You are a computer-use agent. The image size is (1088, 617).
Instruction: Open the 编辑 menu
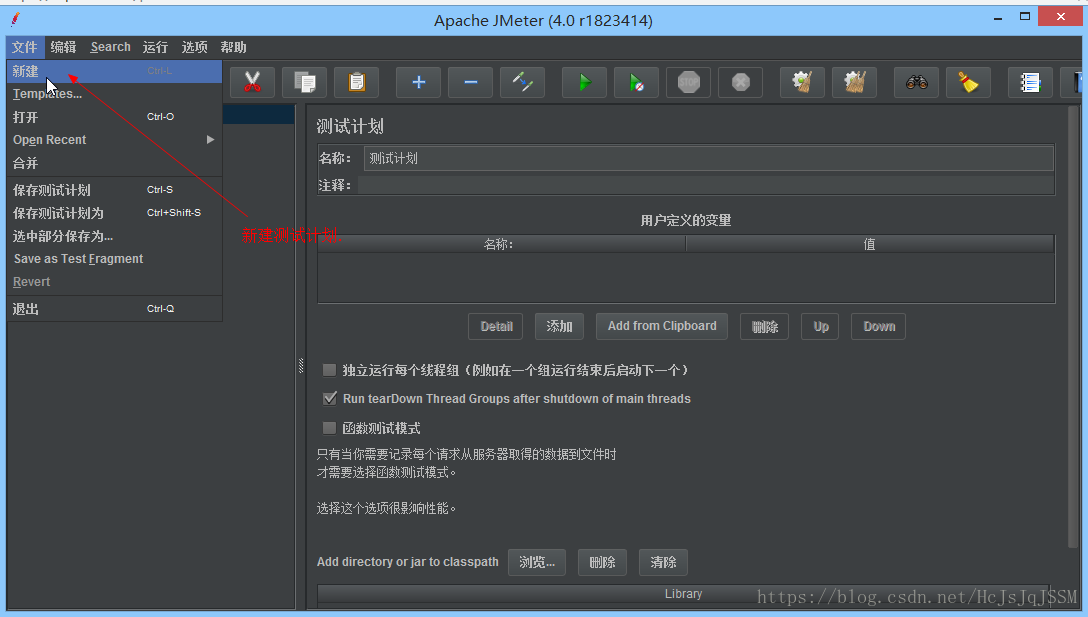(x=63, y=47)
